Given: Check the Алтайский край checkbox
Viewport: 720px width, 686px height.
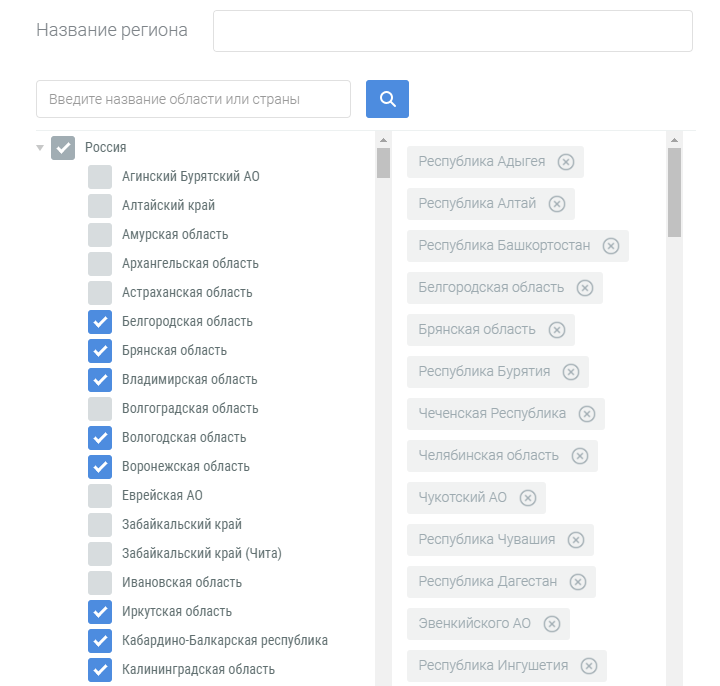Looking at the screenshot, I should pos(100,206).
